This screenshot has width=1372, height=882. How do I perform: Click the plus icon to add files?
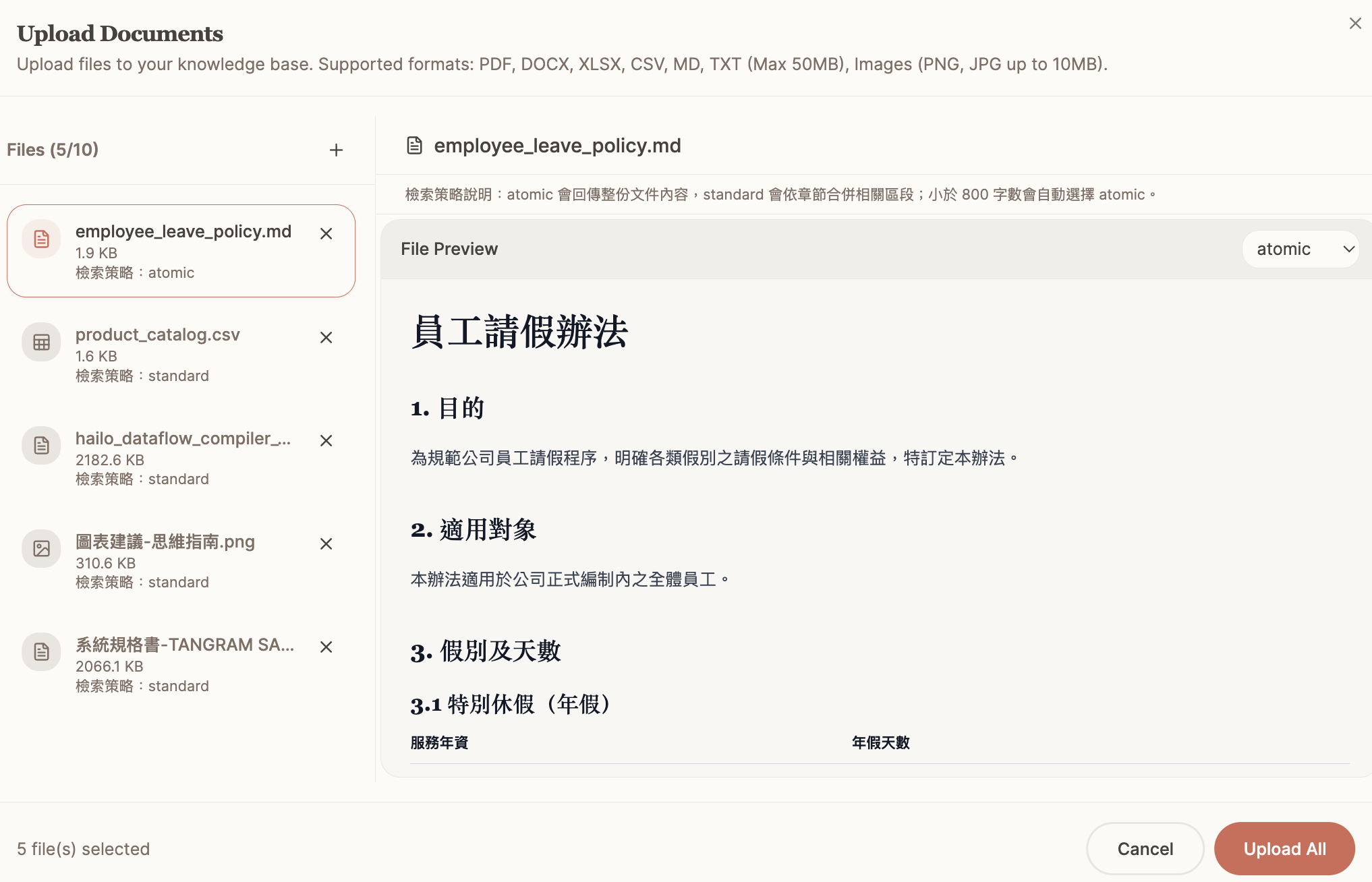336,150
